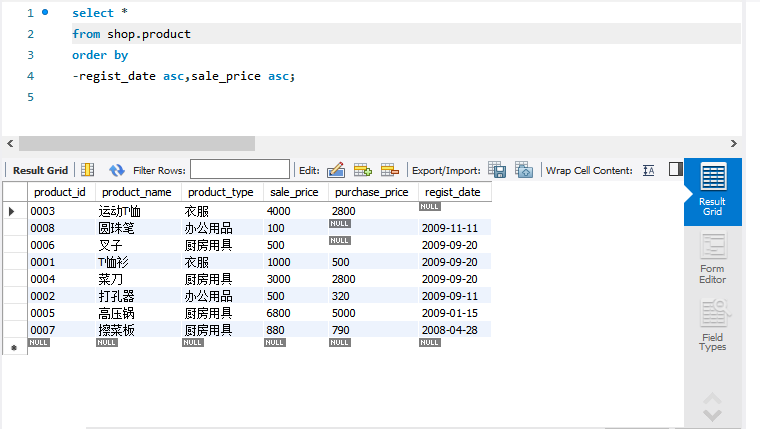Click 'sale_price' in the order by clause

click(x=226, y=76)
